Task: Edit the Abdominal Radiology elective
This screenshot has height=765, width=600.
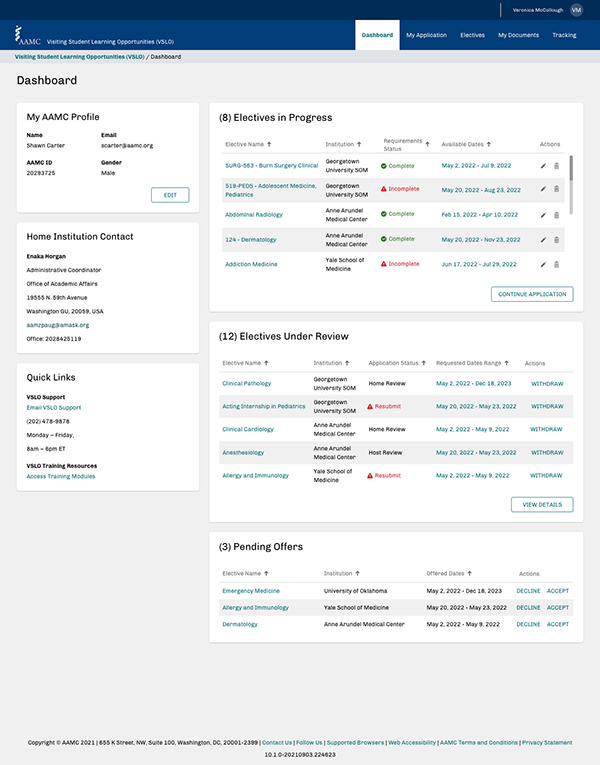Action: [x=543, y=215]
